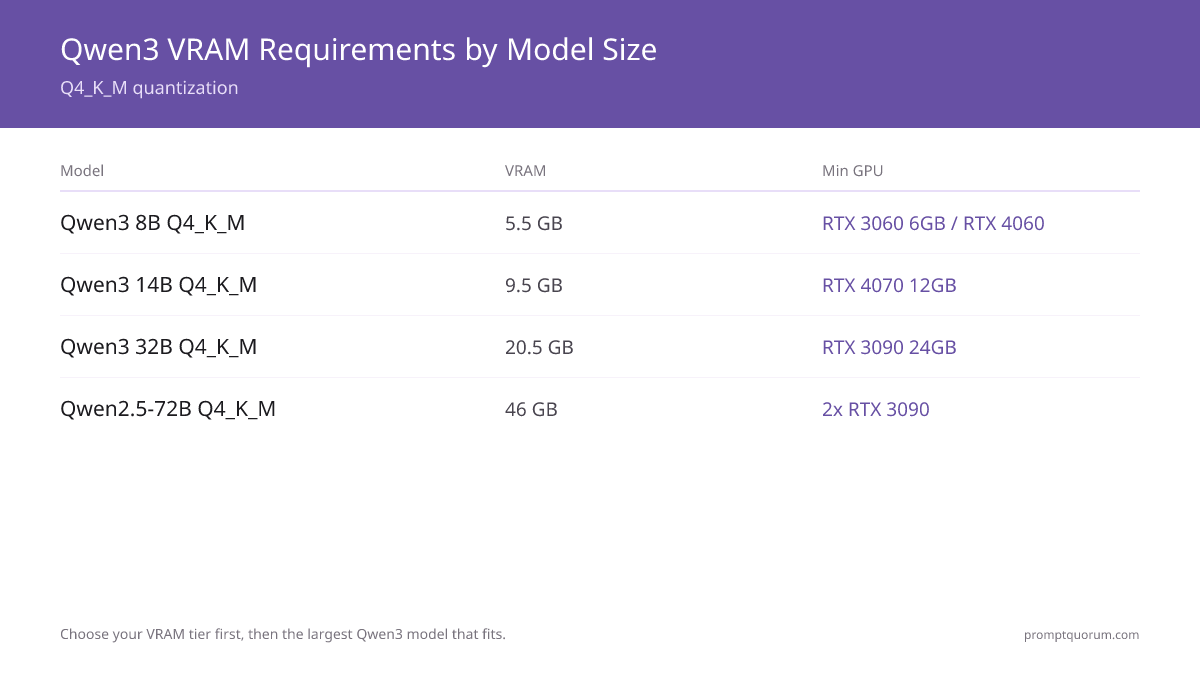The image size is (1200, 675).
Task: Click the subtitle Q4_K_M quantization
Action: pos(149,88)
